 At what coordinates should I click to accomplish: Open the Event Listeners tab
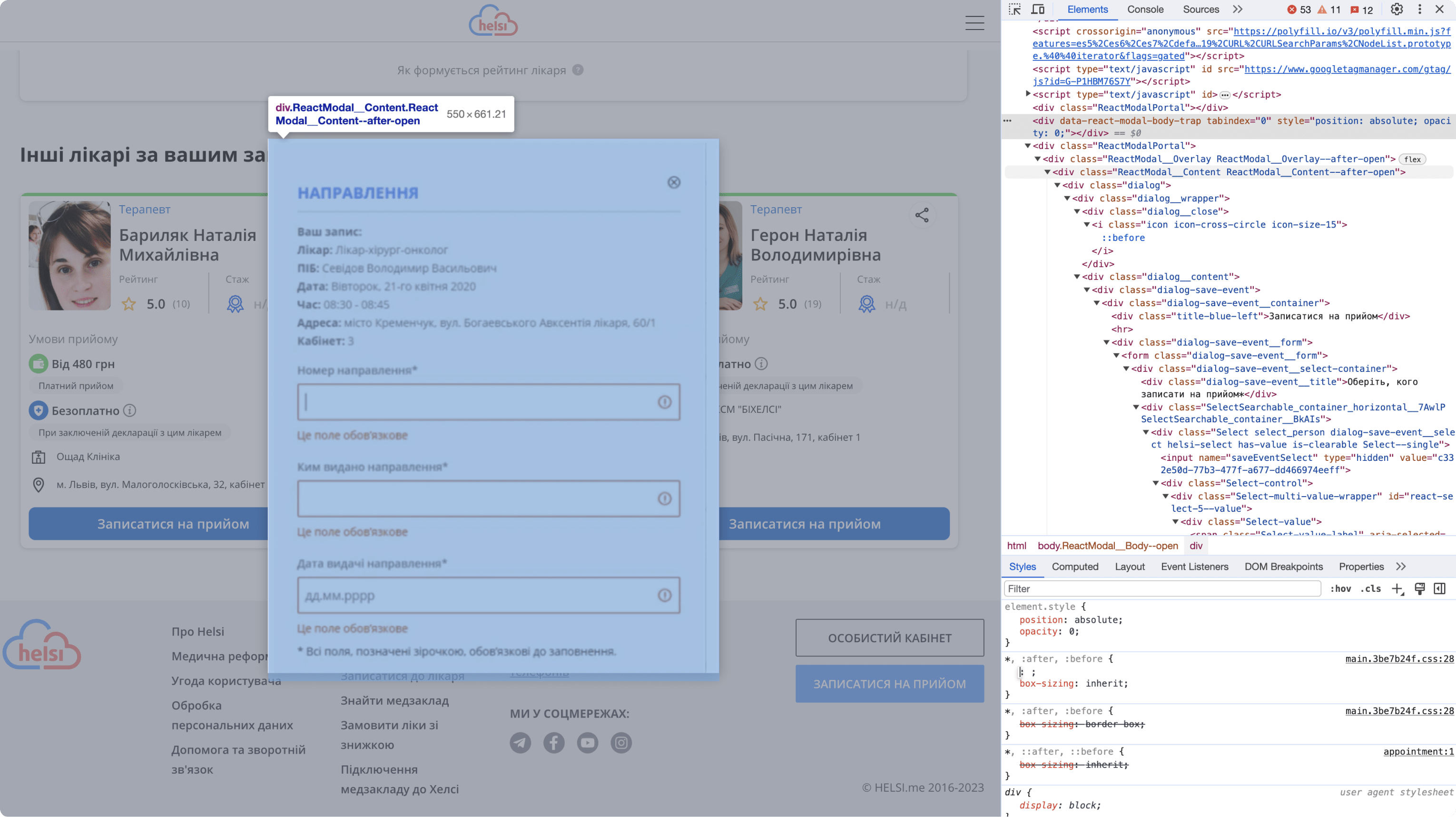click(1194, 567)
